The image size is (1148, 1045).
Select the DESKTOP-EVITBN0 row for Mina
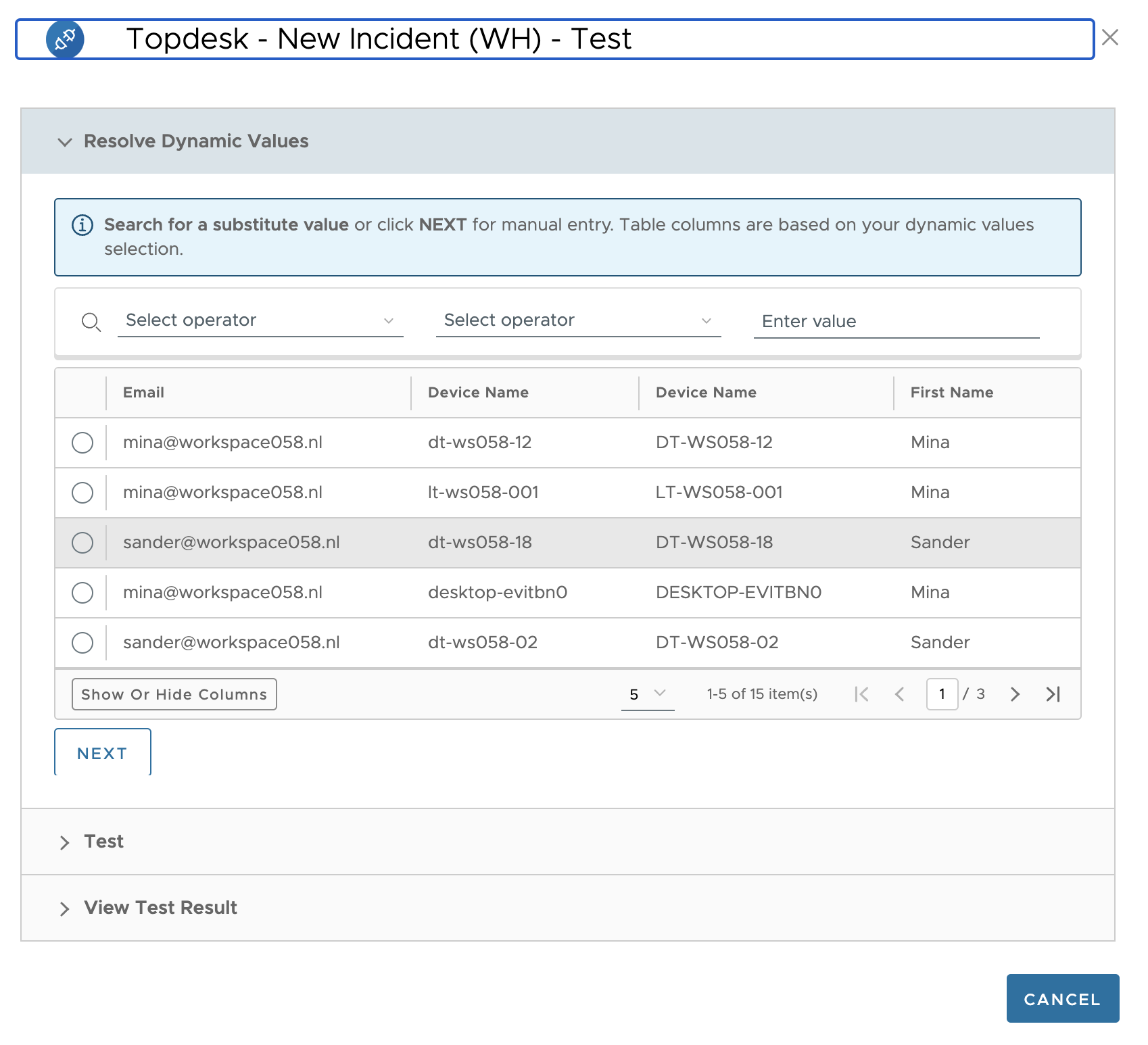tap(82, 593)
